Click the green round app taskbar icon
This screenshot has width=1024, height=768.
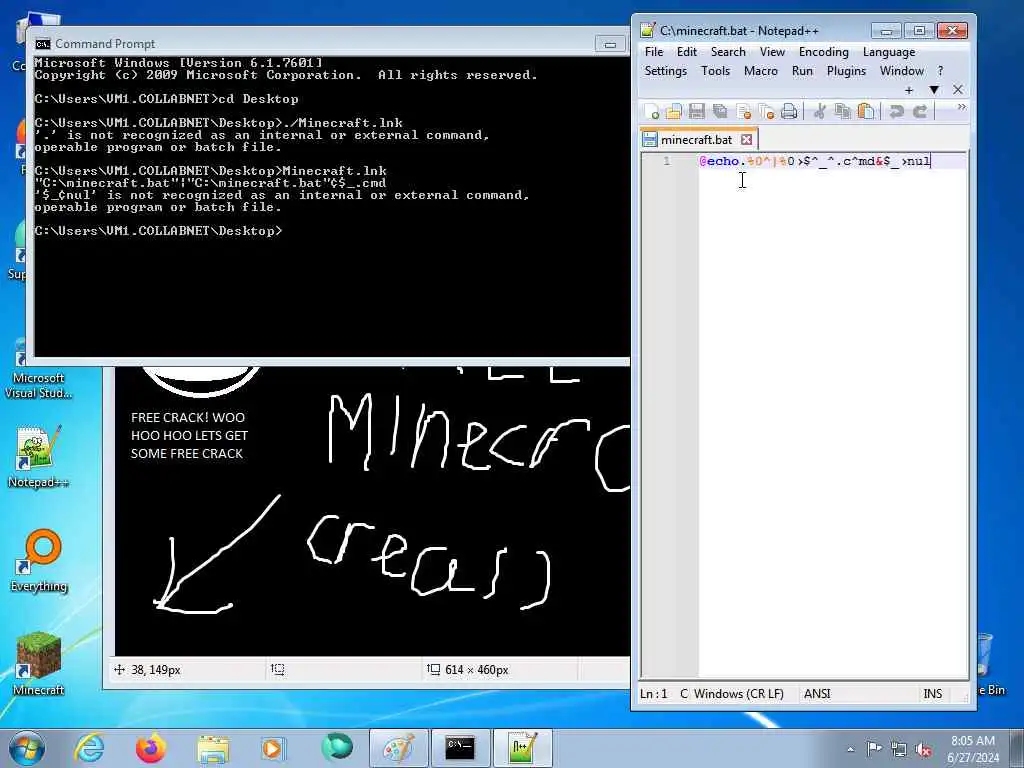[336, 747]
